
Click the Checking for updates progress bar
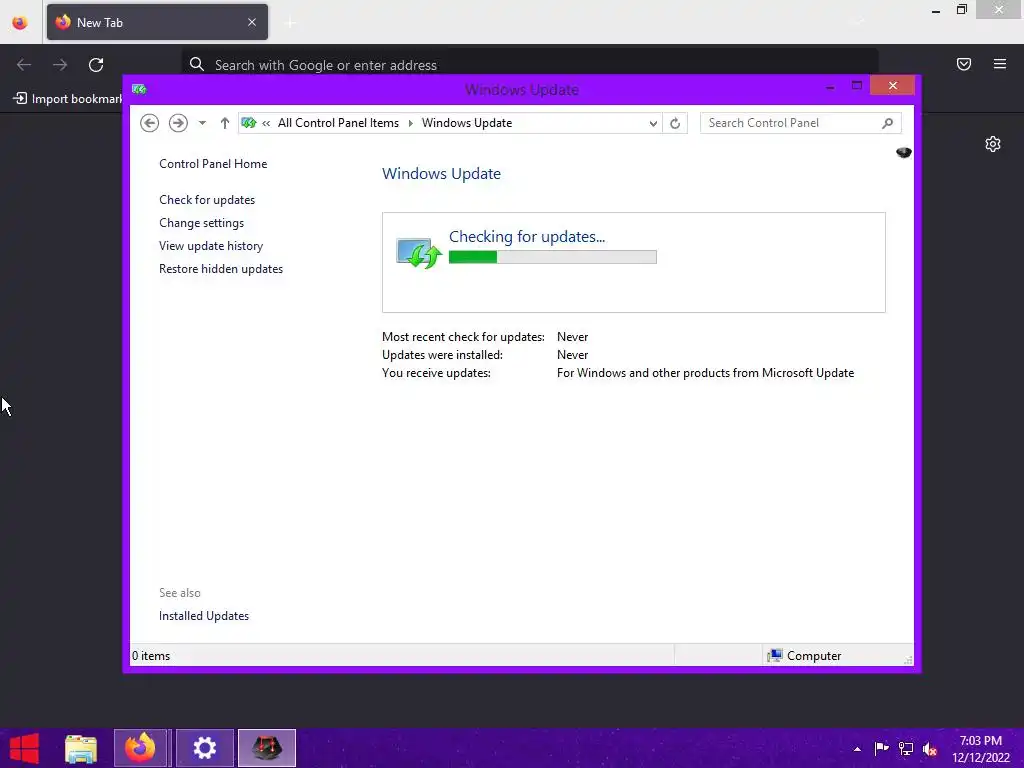click(x=552, y=257)
